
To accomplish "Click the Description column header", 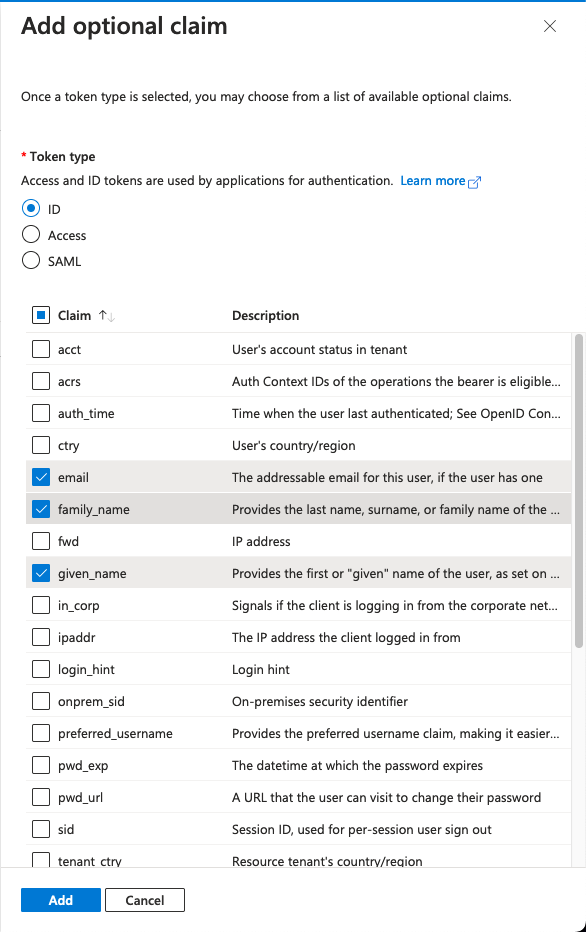I will [266, 316].
